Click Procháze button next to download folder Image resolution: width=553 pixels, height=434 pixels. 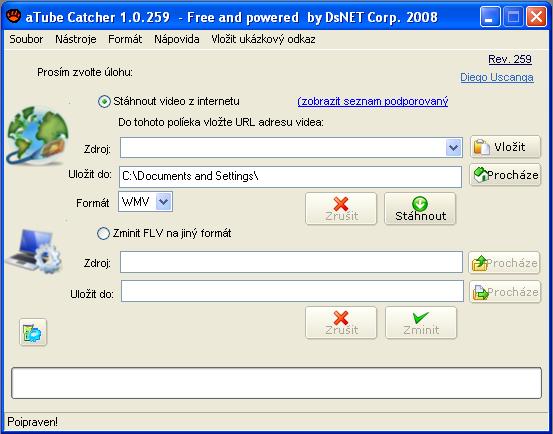pyautogui.click(x=505, y=175)
